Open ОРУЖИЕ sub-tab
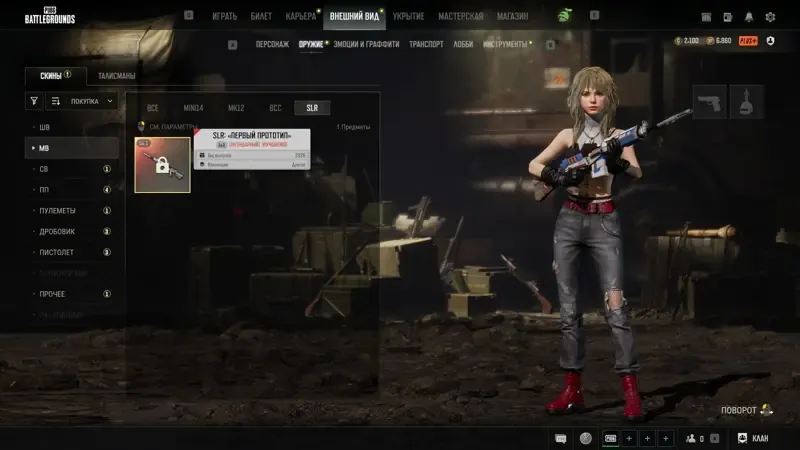 coord(311,44)
